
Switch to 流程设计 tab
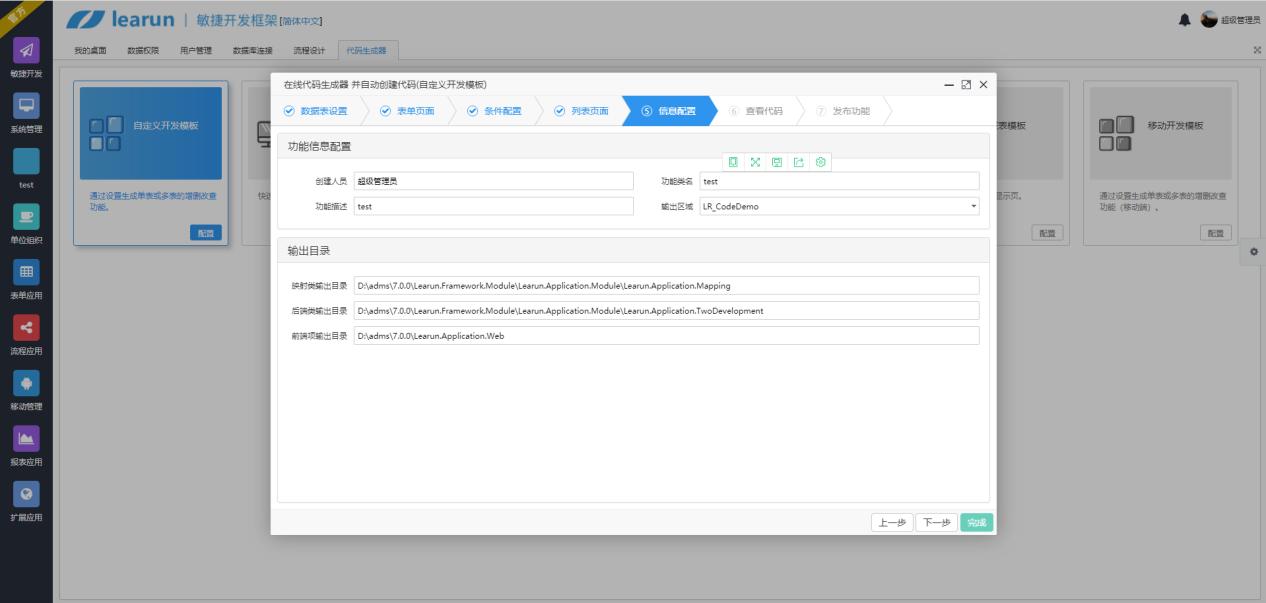point(309,50)
